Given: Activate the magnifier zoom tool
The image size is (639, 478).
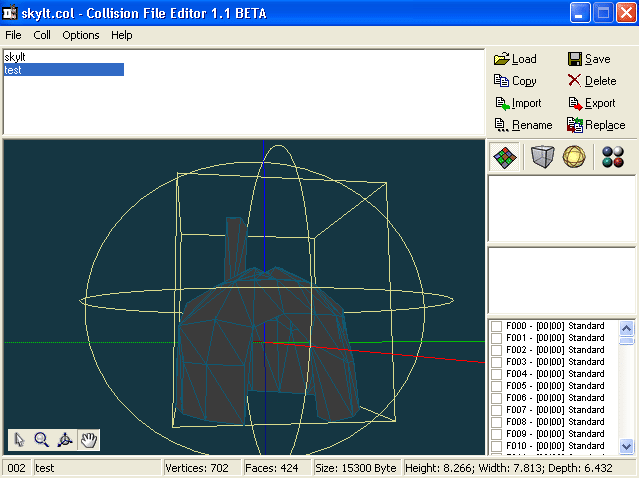Looking at the screenshot, I should (42, 439).
